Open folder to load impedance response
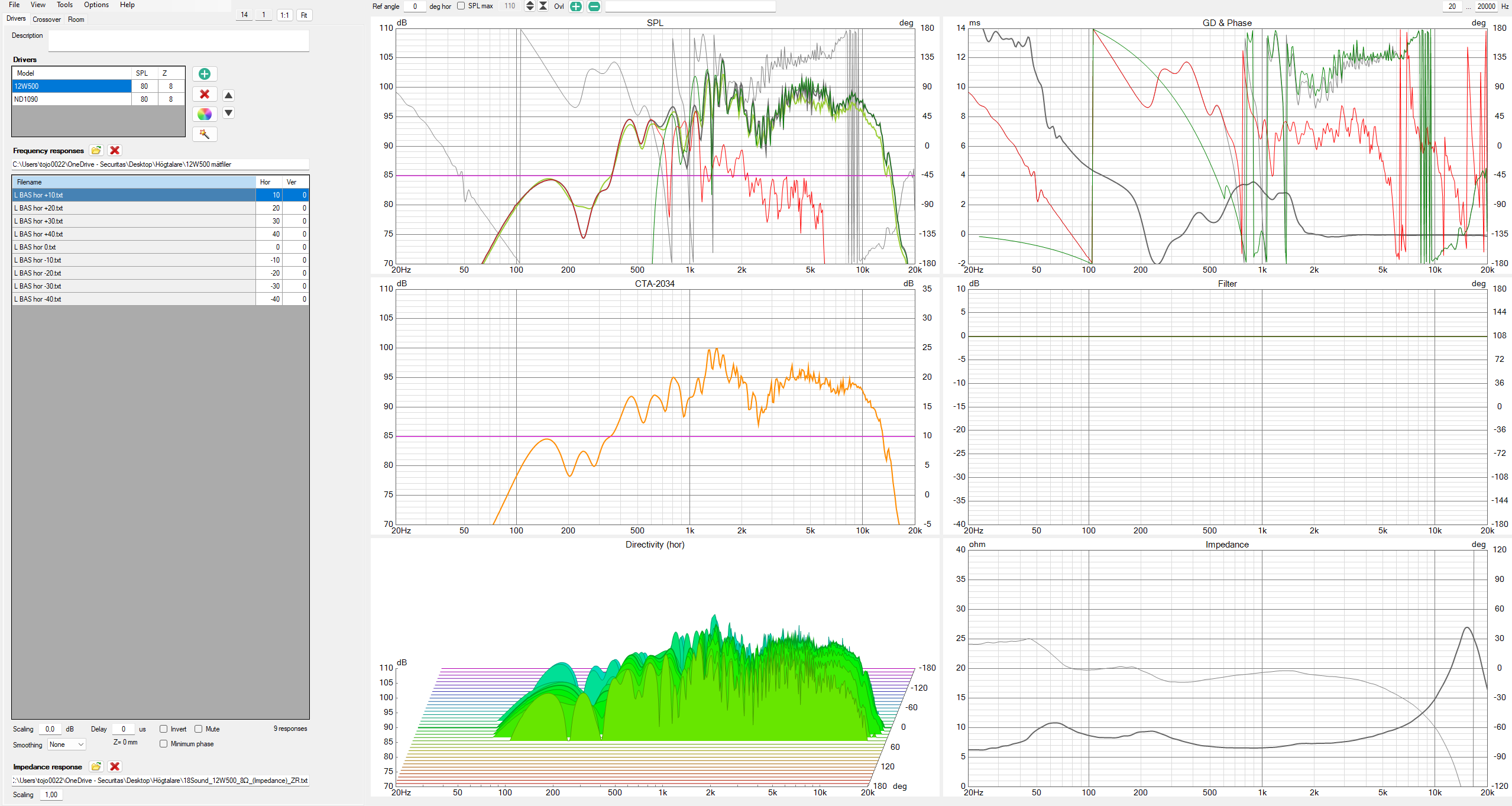 pos(96,767)
